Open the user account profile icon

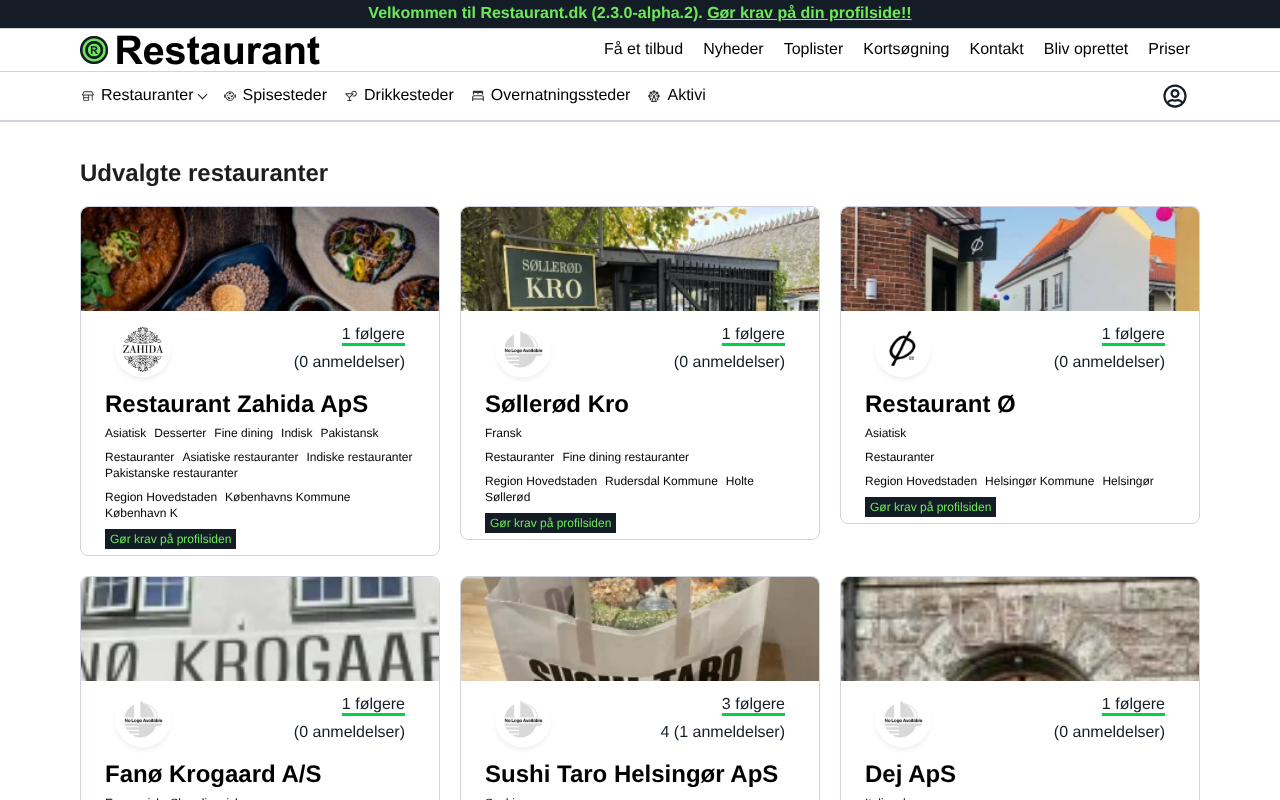coord(1175,96)
